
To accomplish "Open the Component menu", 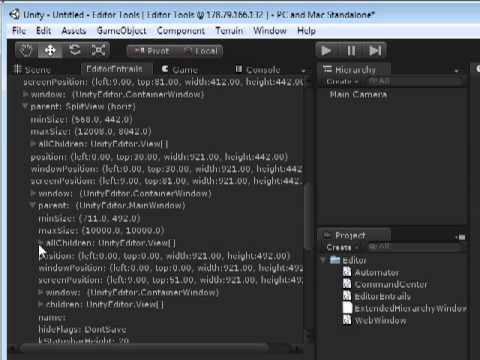I will 181,31.
